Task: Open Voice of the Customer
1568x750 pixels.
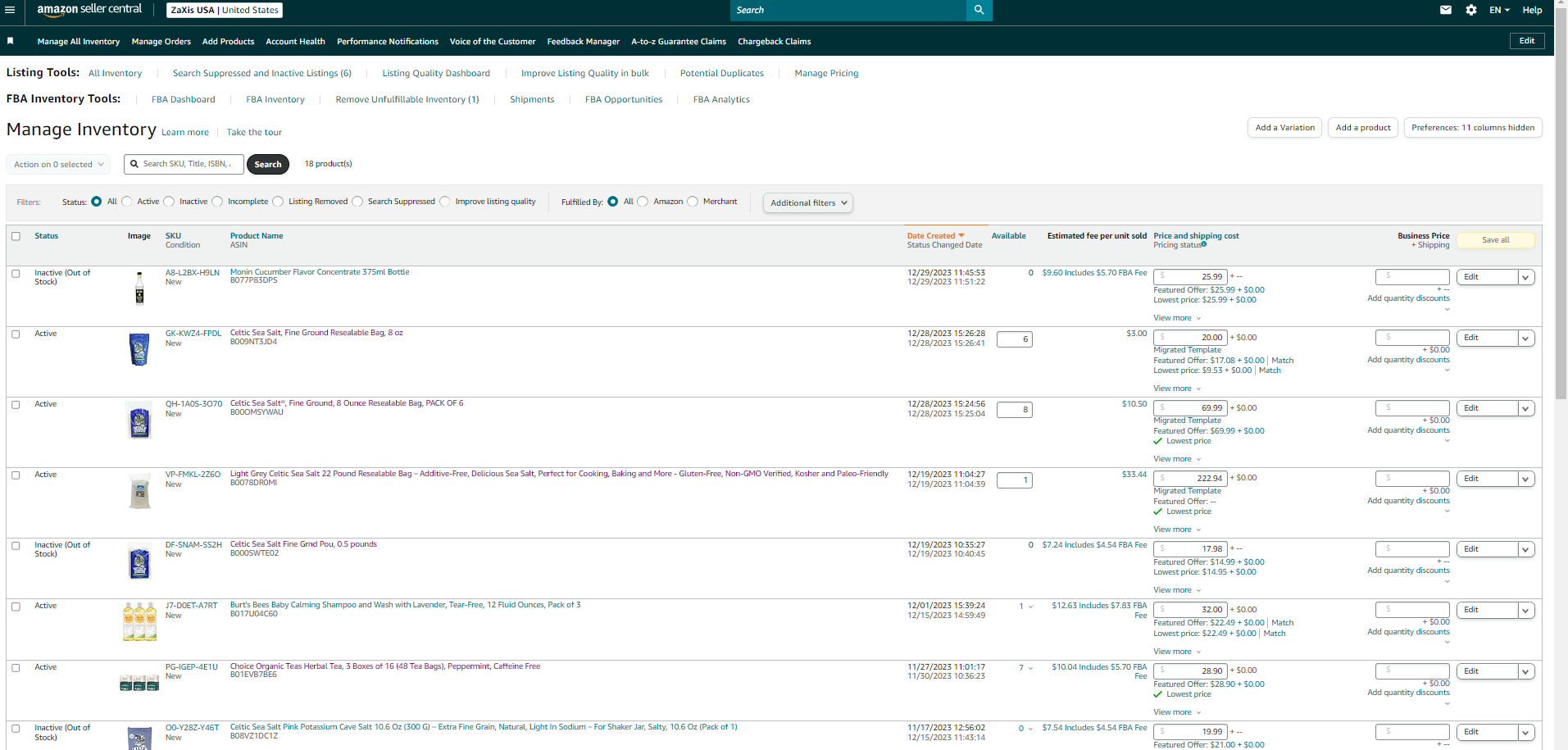Action: tap(493, 41)
